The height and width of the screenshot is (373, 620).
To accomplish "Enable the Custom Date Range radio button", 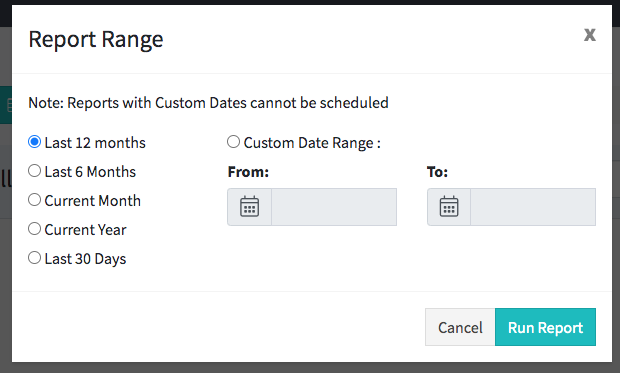I will pyautogui.click(x=233, y=142).
